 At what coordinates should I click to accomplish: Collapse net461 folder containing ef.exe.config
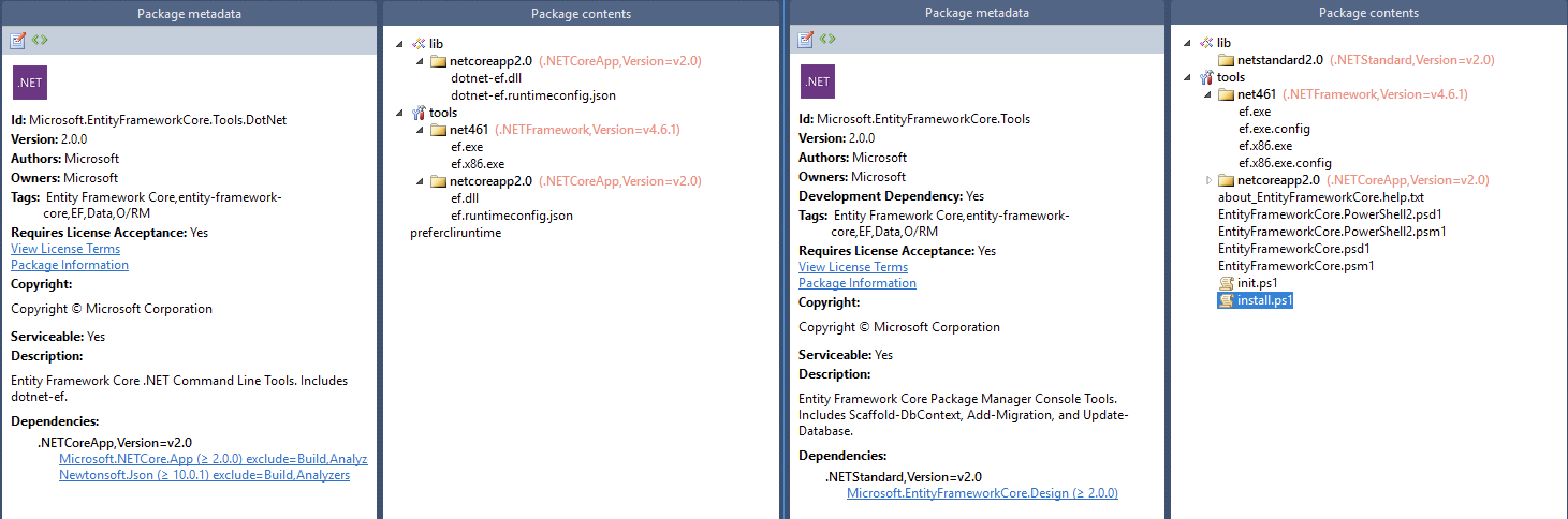1207,94
